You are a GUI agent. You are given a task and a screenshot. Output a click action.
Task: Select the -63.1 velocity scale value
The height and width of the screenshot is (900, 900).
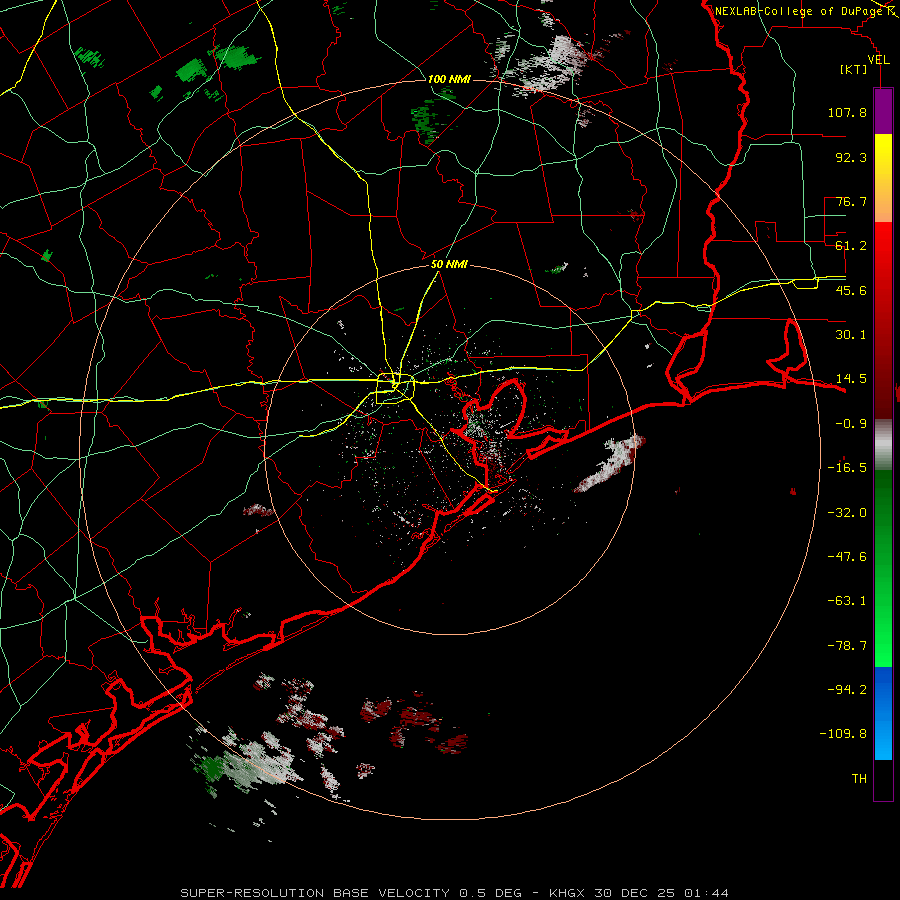[x=847, y=601]
